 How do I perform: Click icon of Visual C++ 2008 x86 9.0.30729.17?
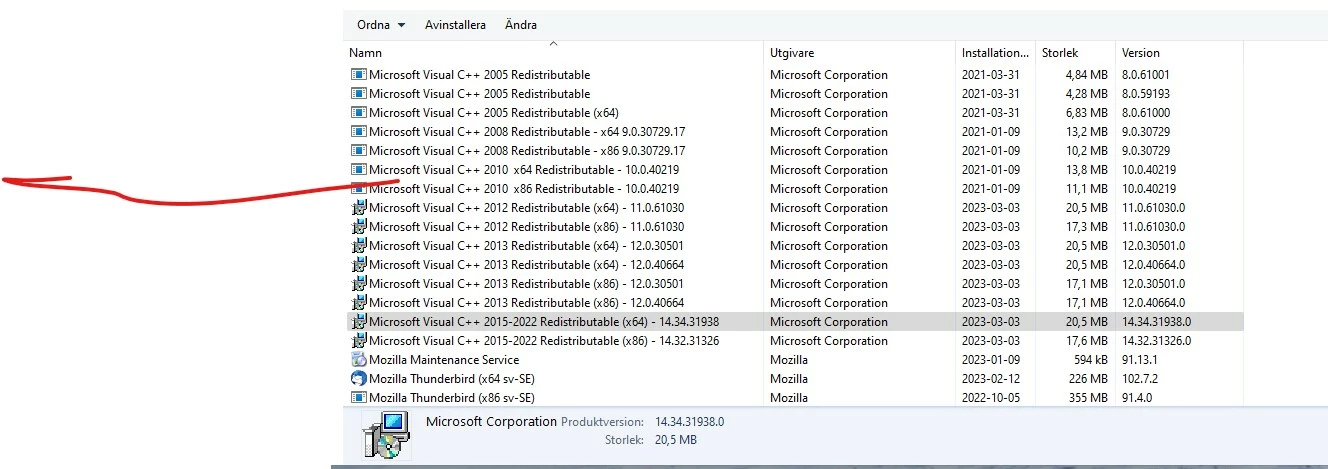[x=359, y=151]
